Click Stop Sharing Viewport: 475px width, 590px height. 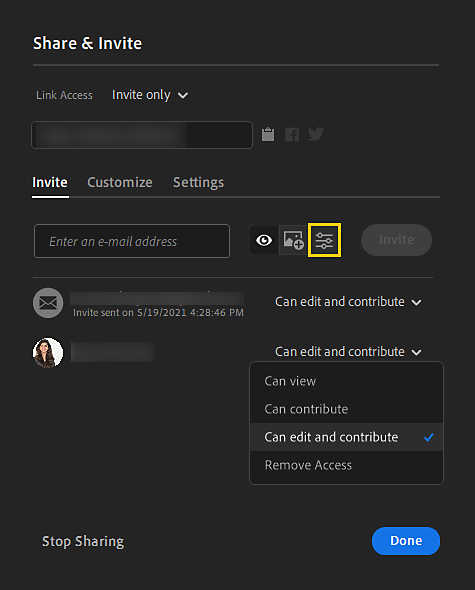83,541
